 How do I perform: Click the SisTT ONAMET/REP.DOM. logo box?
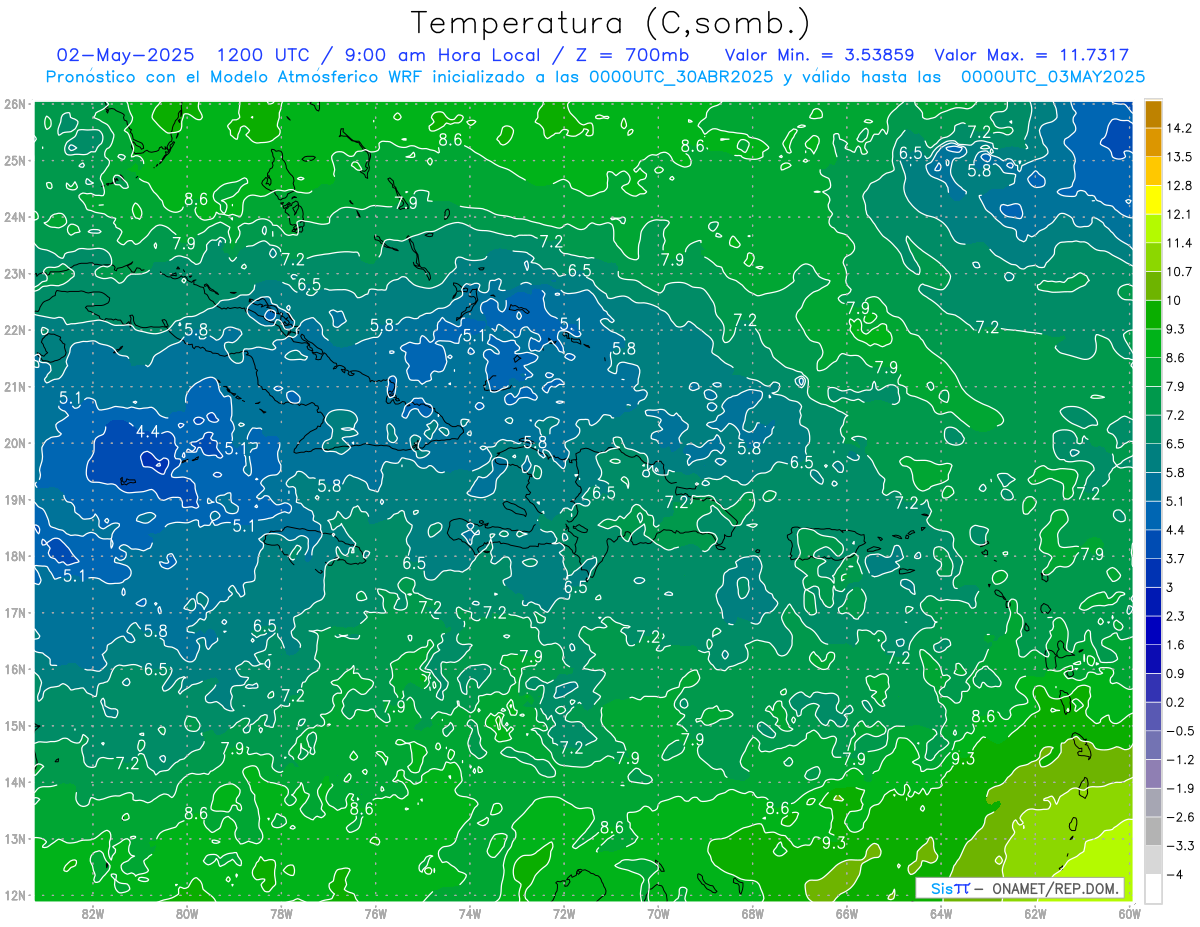[x=1019, y=888]
